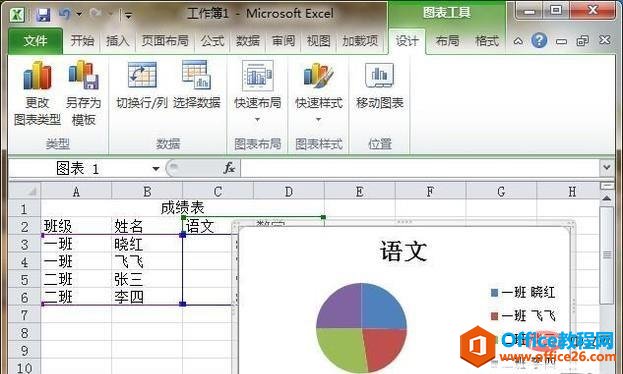Click the Name Box showing 图表 1

click(79, 169)
